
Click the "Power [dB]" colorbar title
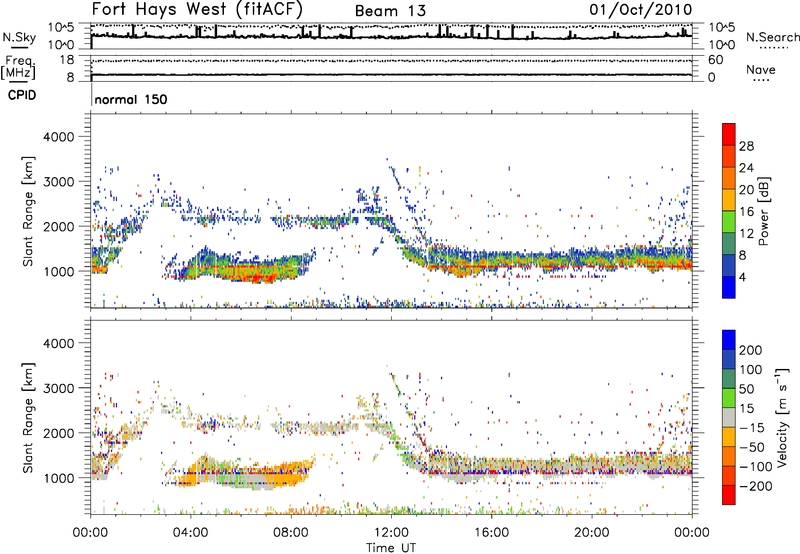coord(763,211)
